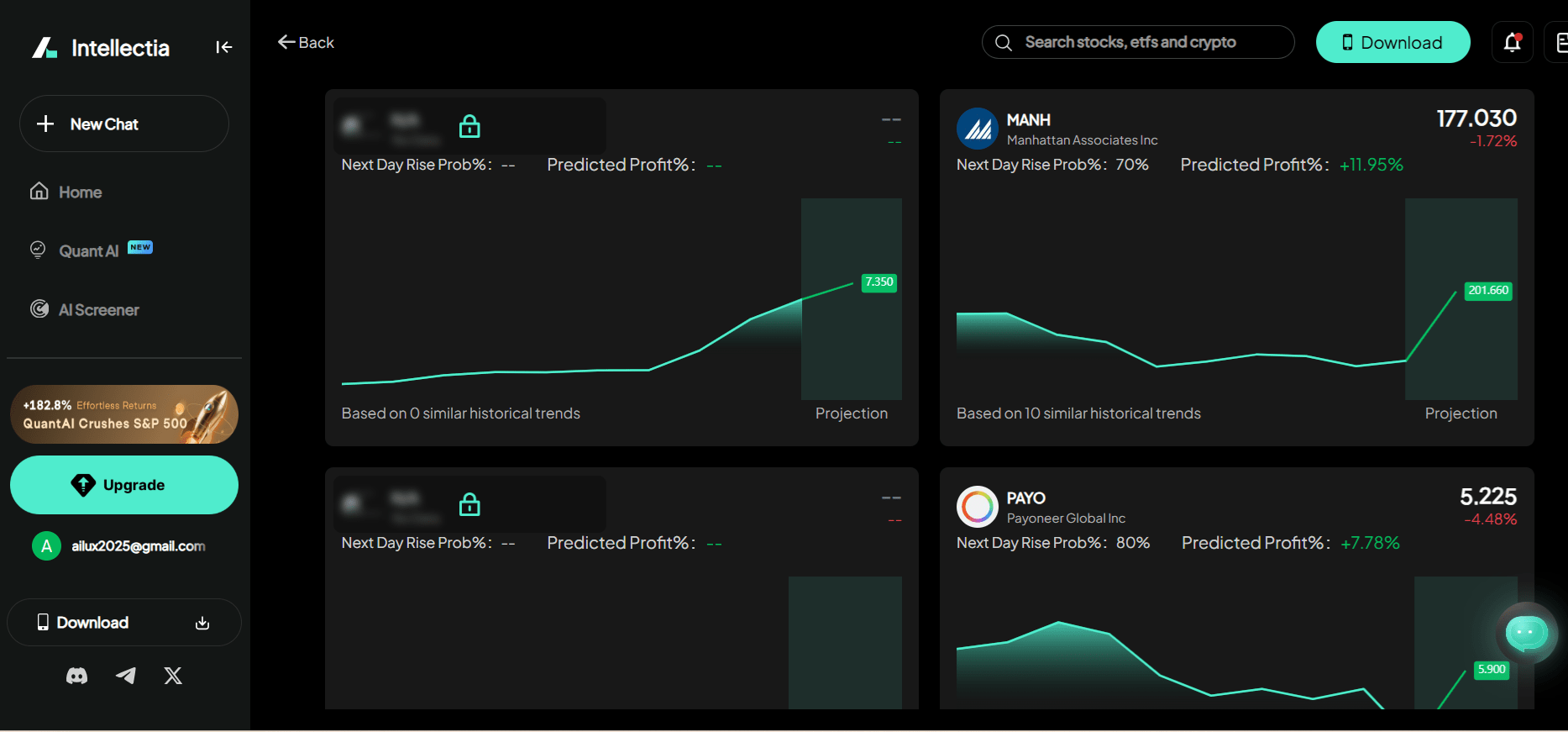The width and height of the screenshot is (1568, 732).
Task: Click the Home house icon
Action: coord(39,191)
